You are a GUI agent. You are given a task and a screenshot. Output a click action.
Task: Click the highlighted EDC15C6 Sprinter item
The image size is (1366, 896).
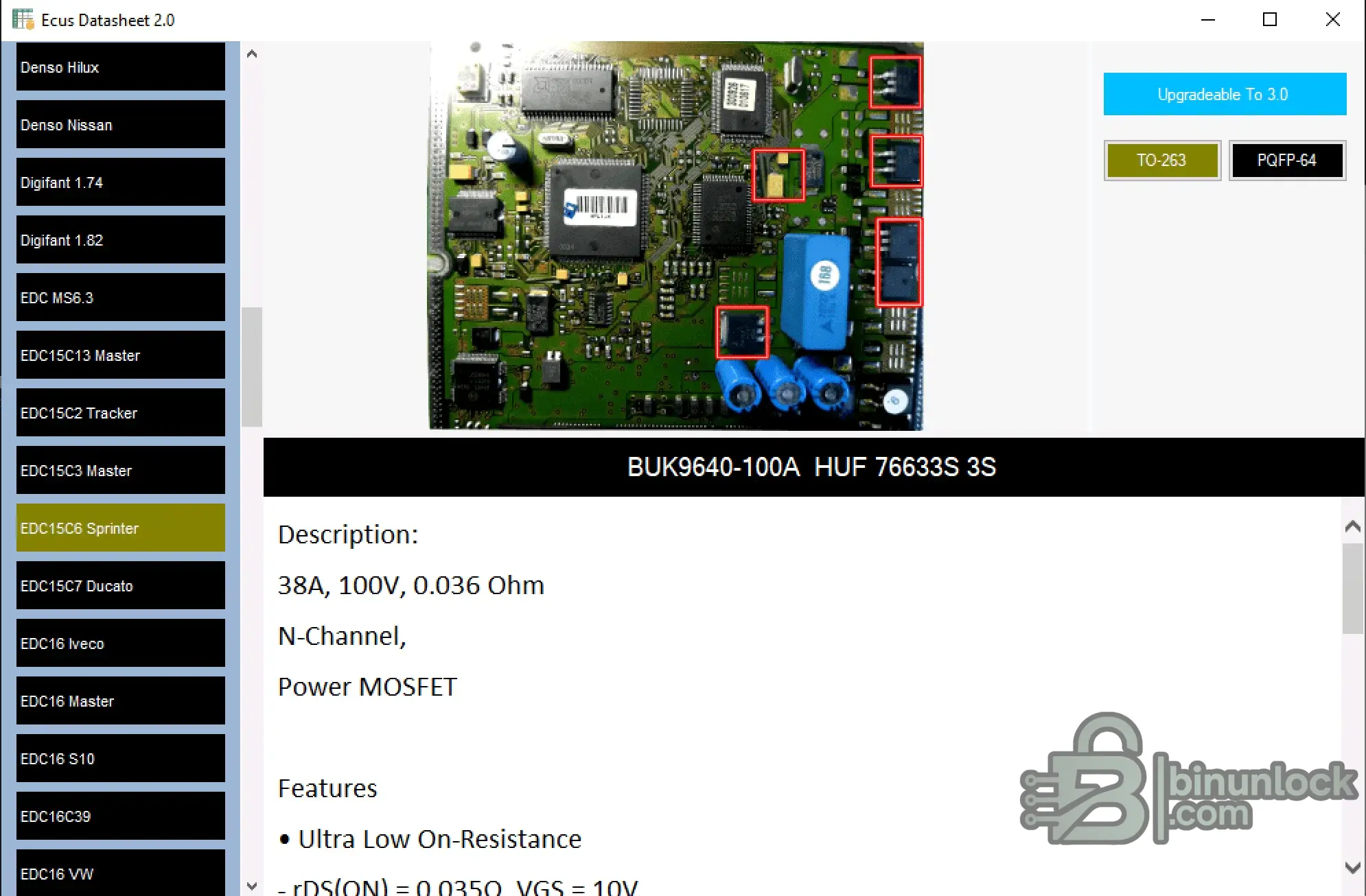click(121, 528)
